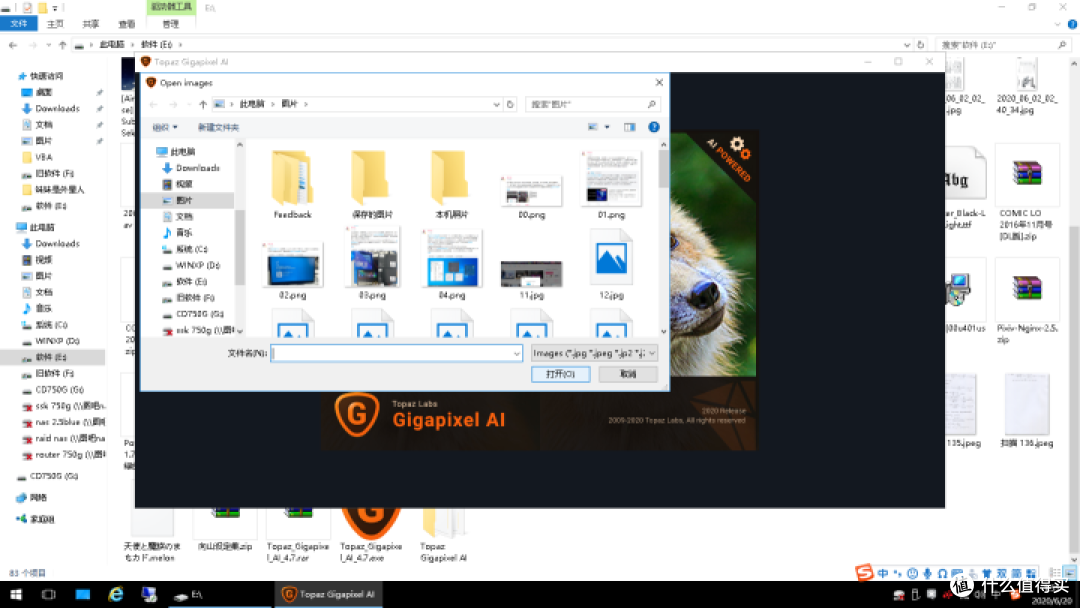Open Explorer help question mark icon
Screen dimensions: 1080x608
pos(1072,24)
